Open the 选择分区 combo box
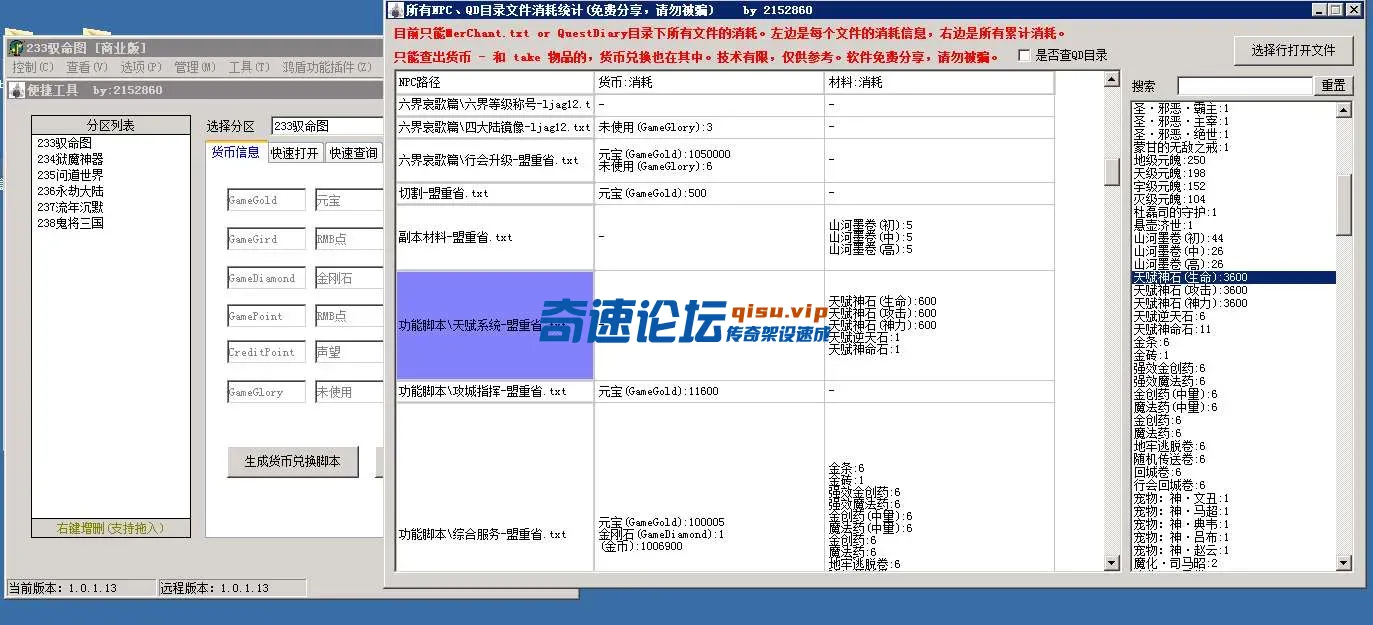Screen dimensions: 1373x625 click(327, 126)
